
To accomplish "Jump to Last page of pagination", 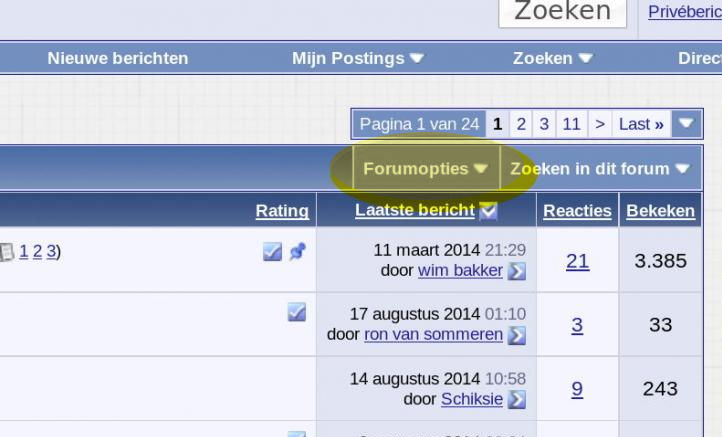I will [x=641, y=124].
